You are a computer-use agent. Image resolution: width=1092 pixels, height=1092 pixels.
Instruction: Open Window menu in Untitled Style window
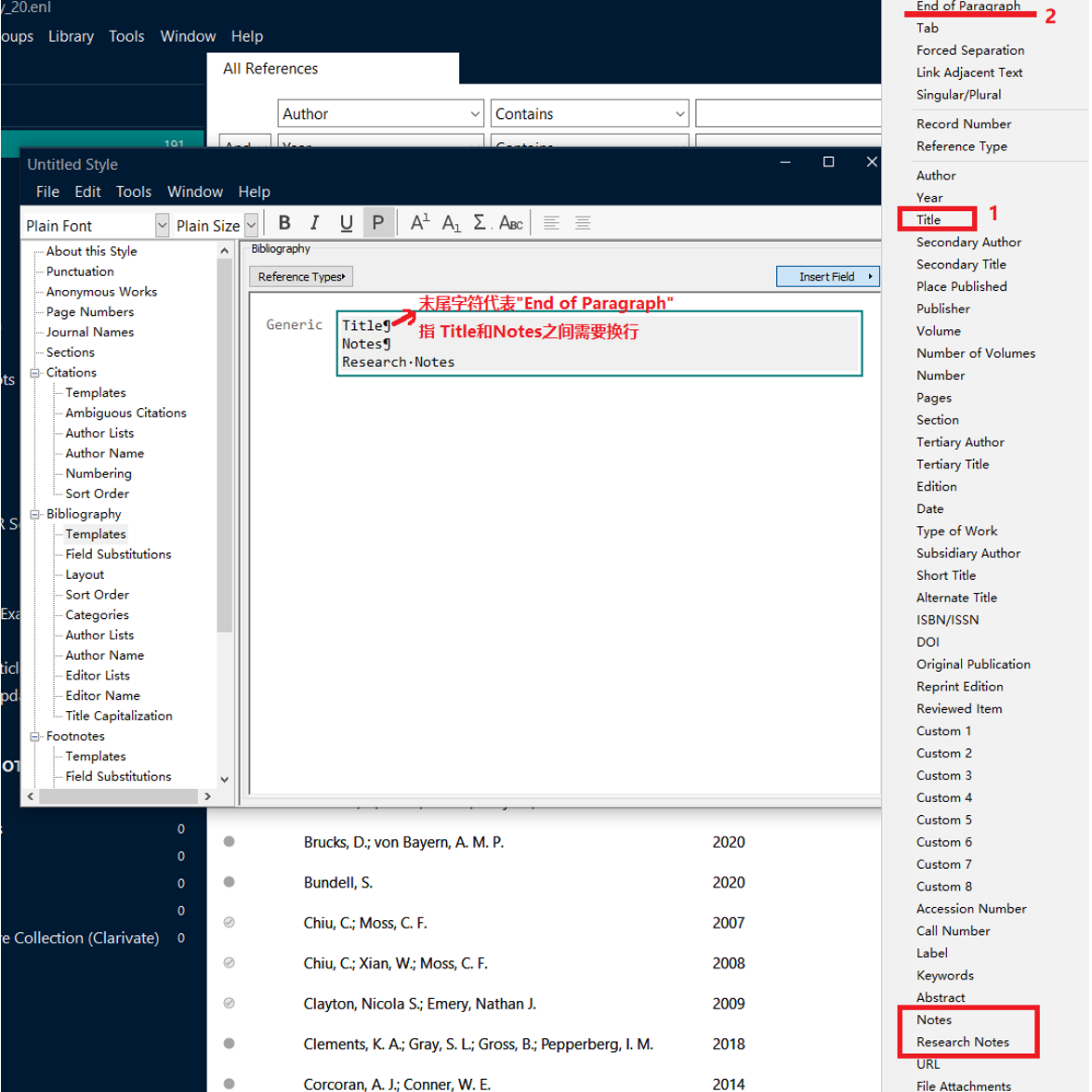(195, 191)
